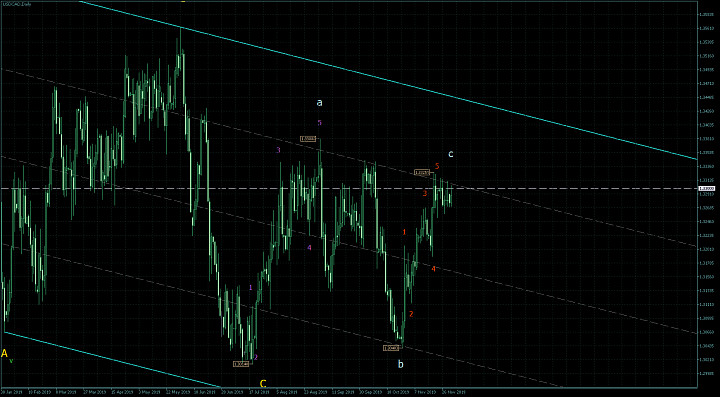The width and height of the screenshot is (720, 397).
Task: Click the red wave number 3 label
Action: coord(425,194)
